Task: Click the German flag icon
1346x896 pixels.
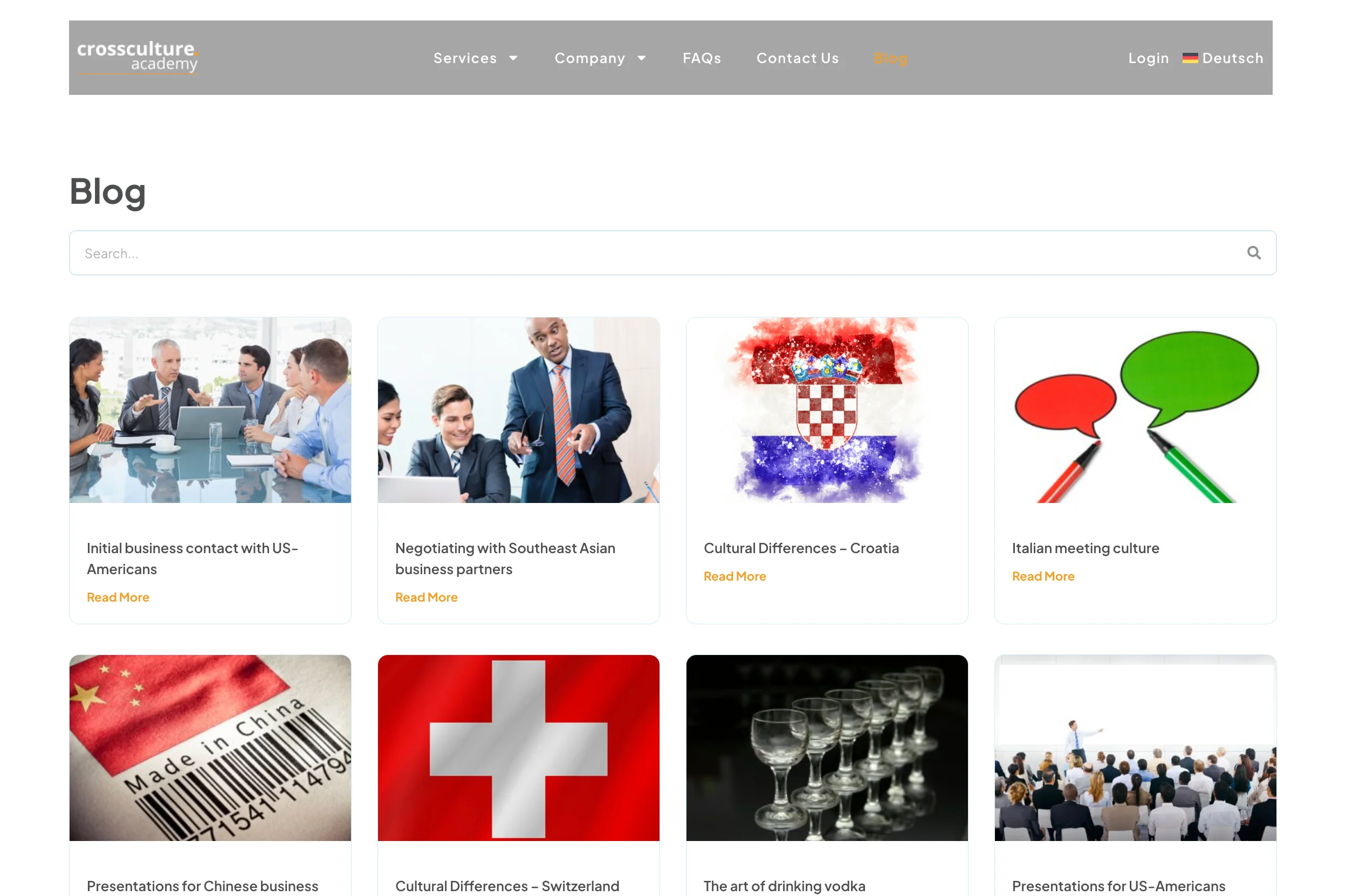Action: (1190, 58)
